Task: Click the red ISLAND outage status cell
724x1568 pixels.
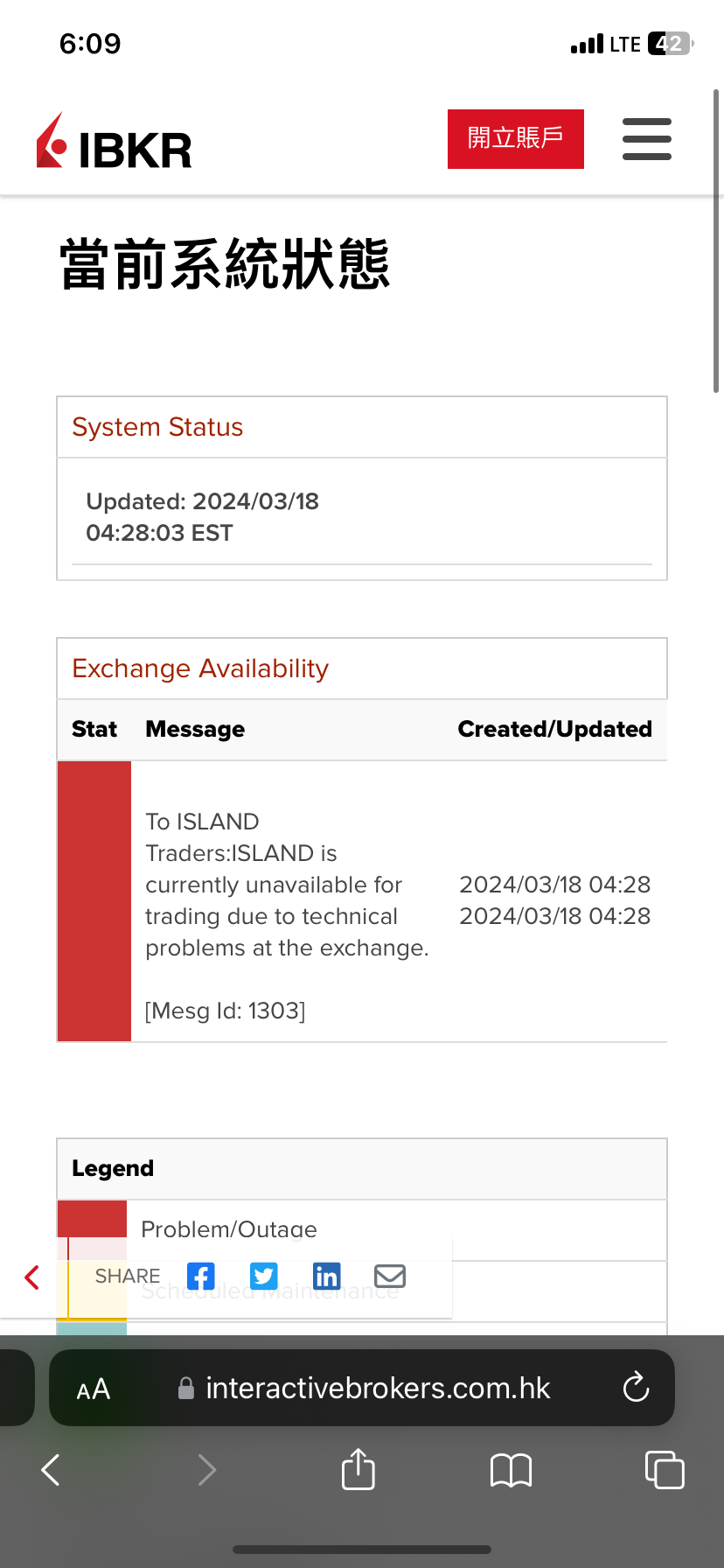Action: (94, 900)
